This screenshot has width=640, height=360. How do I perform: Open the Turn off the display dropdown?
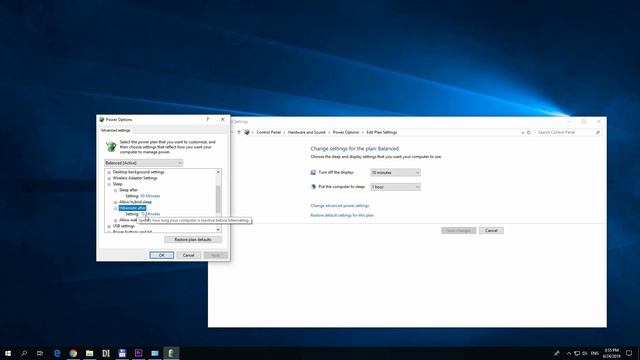point(395,173)
